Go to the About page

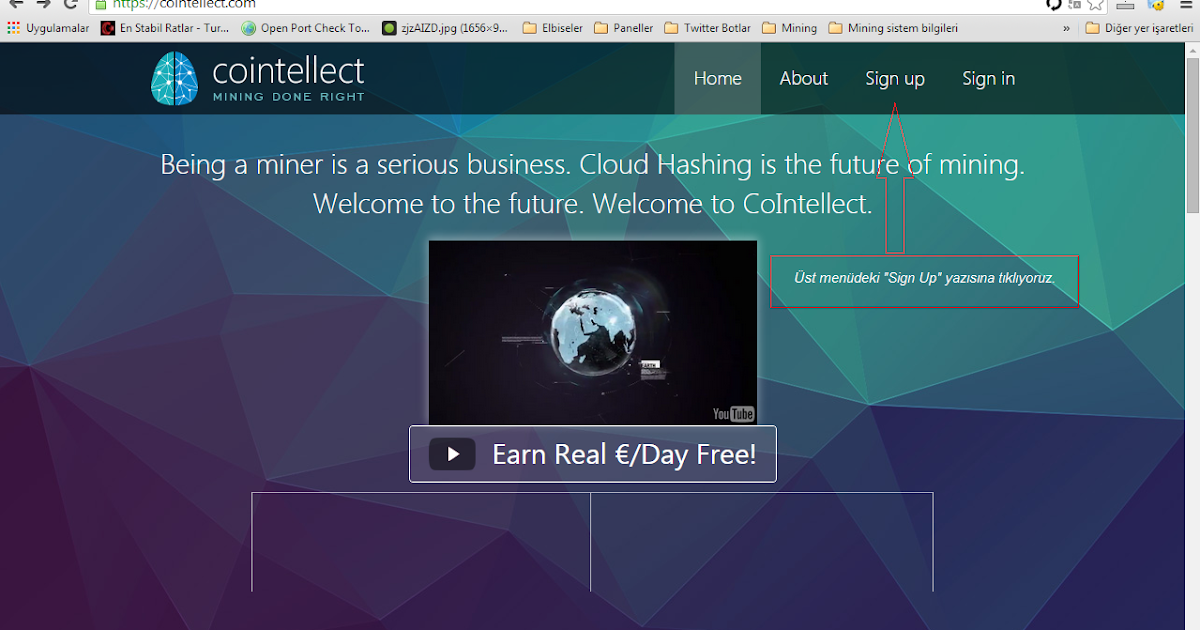coord(804,78)
